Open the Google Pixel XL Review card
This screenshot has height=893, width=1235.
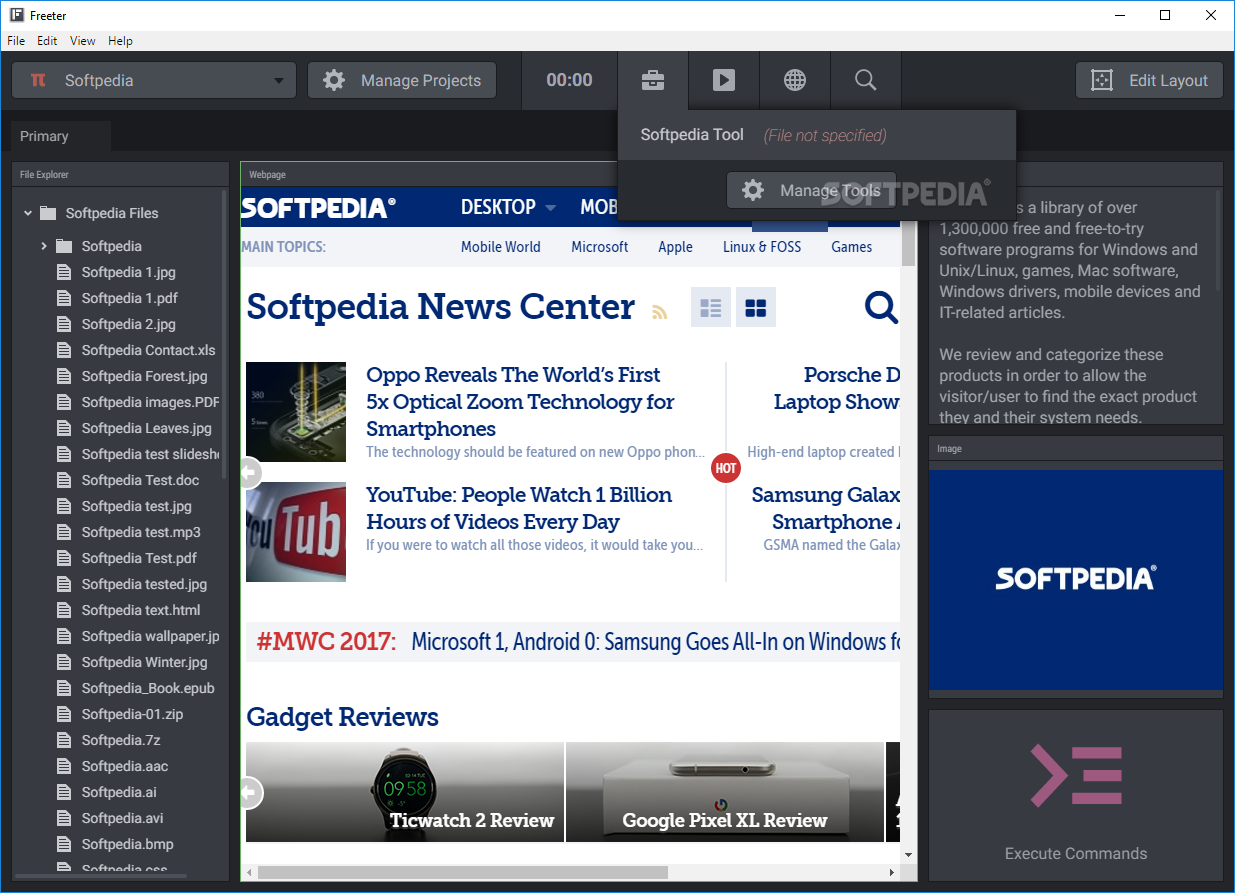(x=725, y=792)
